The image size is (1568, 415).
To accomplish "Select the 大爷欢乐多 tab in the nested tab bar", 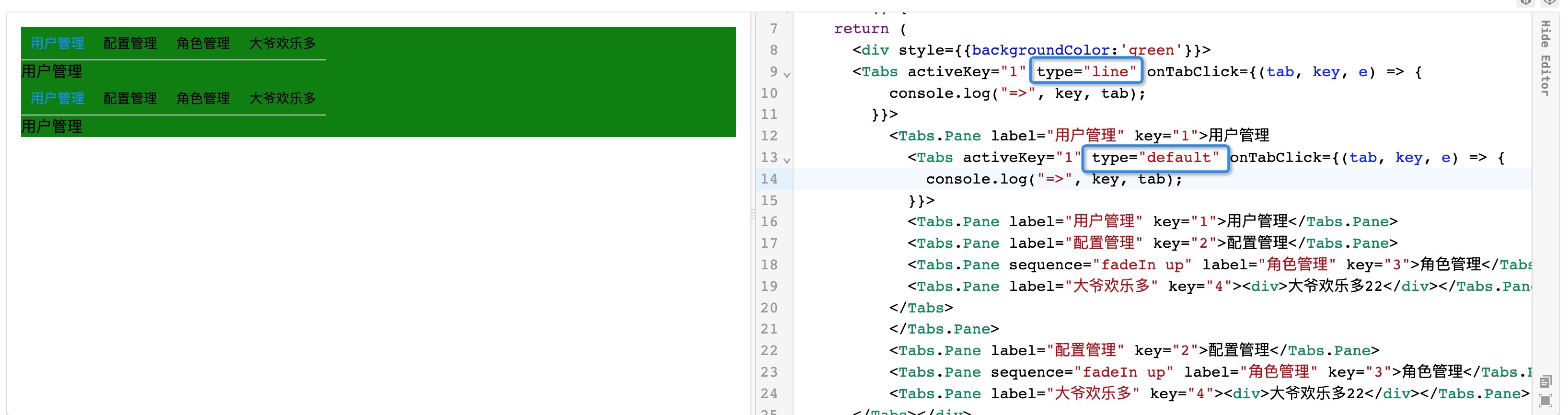I will (x=282, y=98).
